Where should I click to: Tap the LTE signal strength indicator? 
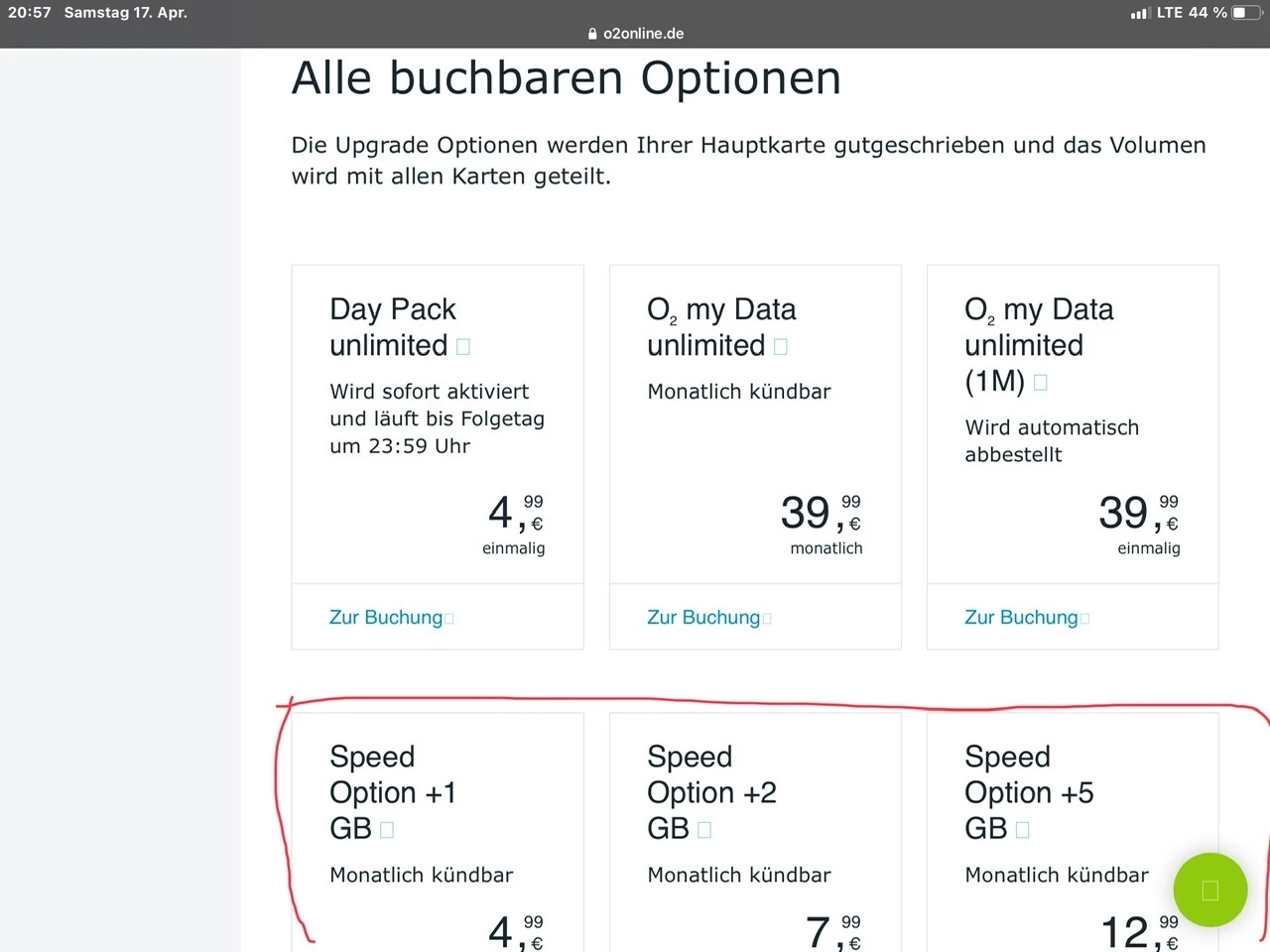(x=1140, y=13)
